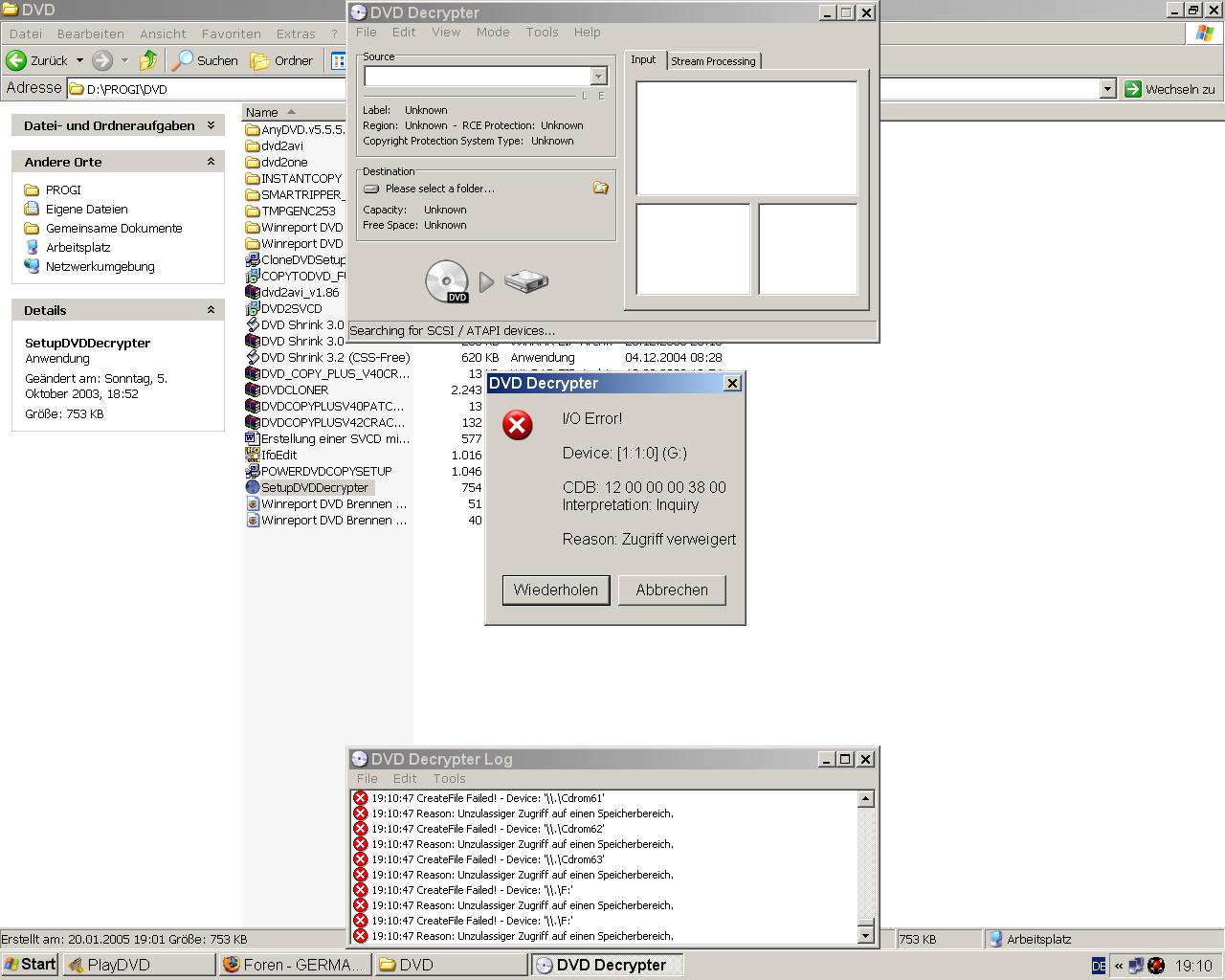Select the dvd2avi_v1.86 archive icon

pos(253,292)
